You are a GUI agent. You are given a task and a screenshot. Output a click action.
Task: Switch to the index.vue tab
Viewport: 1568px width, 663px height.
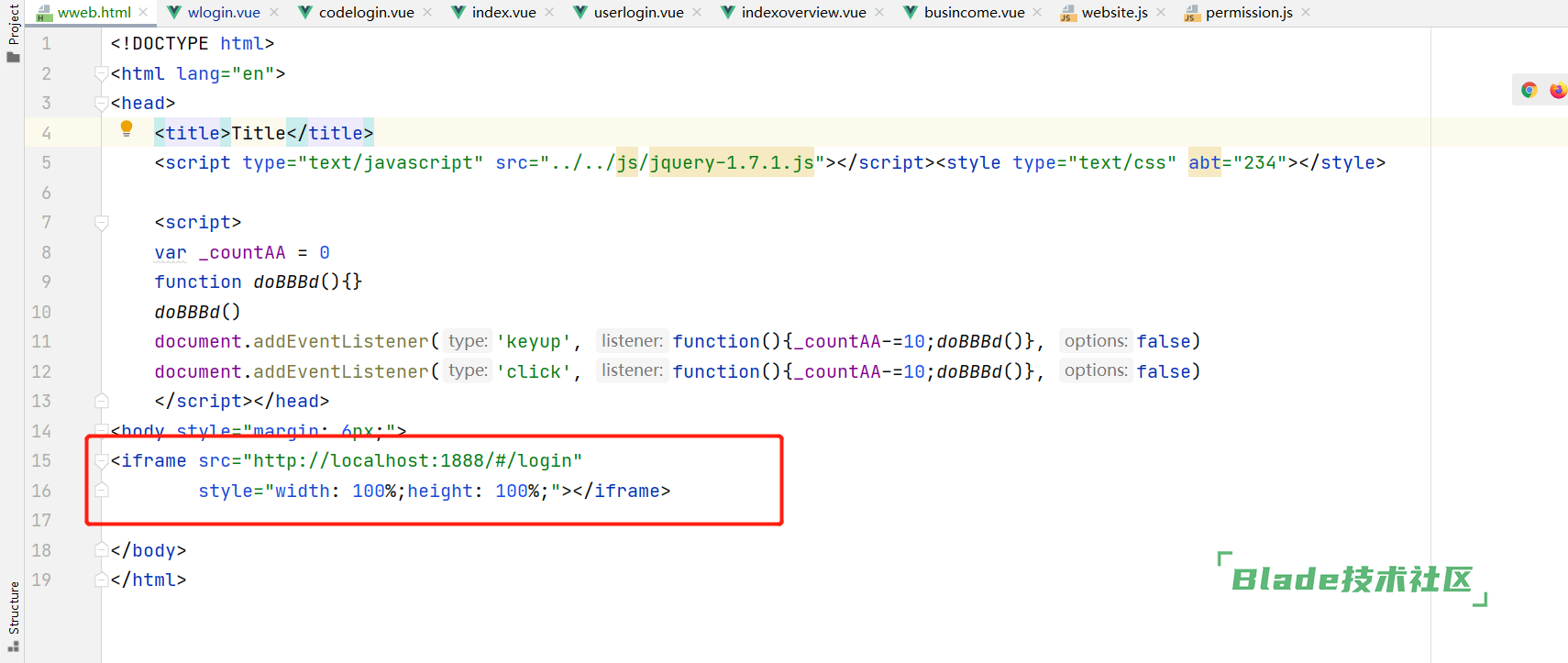point(503,13)
